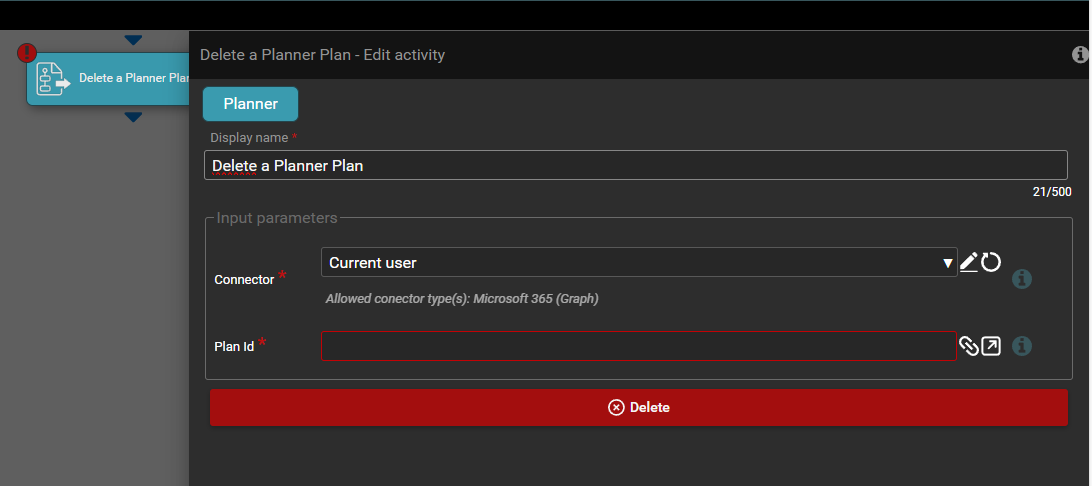
Task: Select the "Delete a Planner Plan" node label on canvas
Action: click(x=133, y=78)
